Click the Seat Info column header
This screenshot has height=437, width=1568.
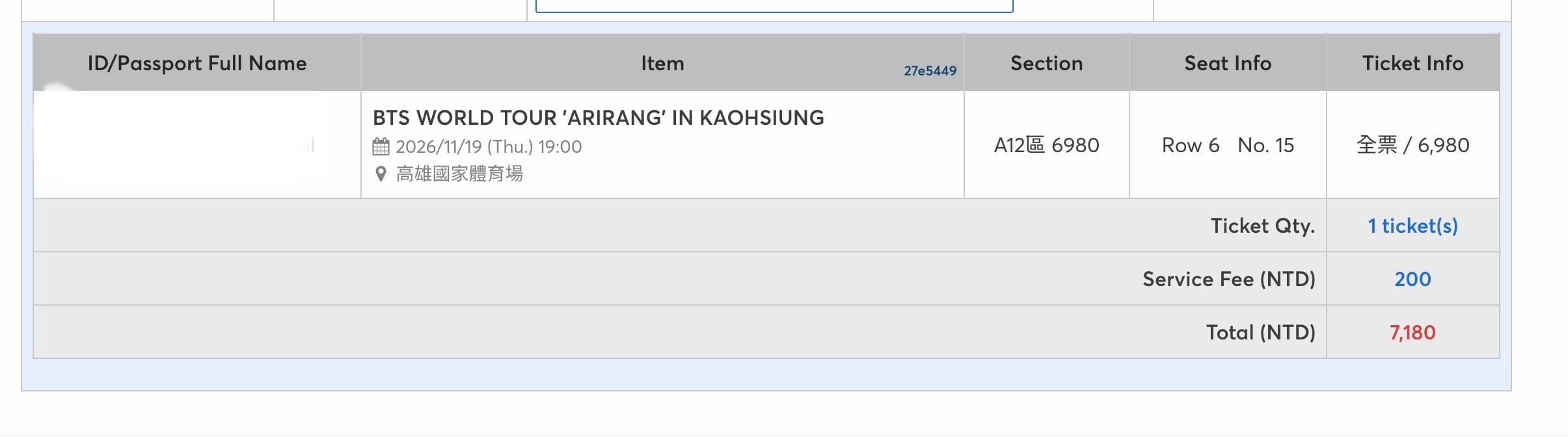1228,63
